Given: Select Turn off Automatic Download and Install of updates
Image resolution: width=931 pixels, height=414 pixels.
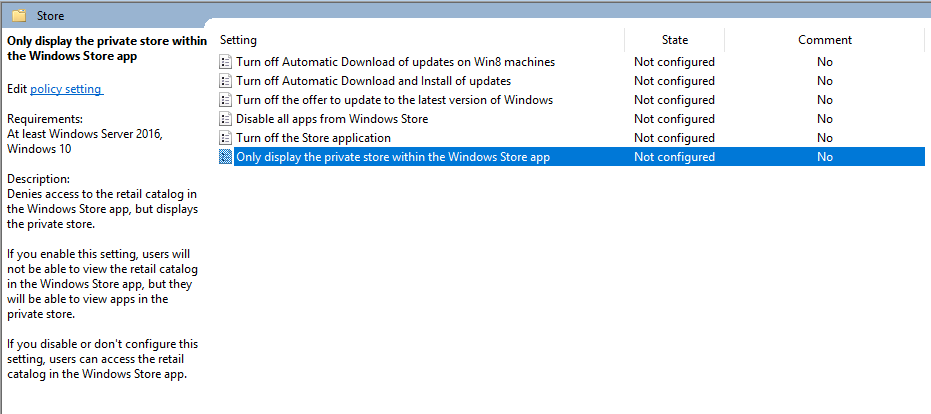Looking at the screenshot, I should click(x=373, y=81).
